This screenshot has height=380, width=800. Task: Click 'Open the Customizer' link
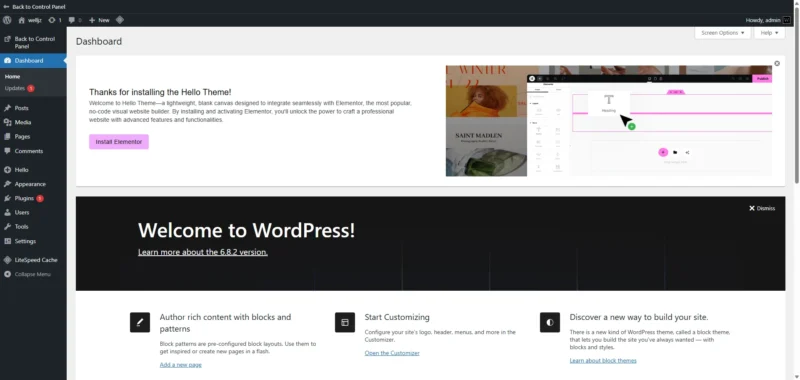392,353
